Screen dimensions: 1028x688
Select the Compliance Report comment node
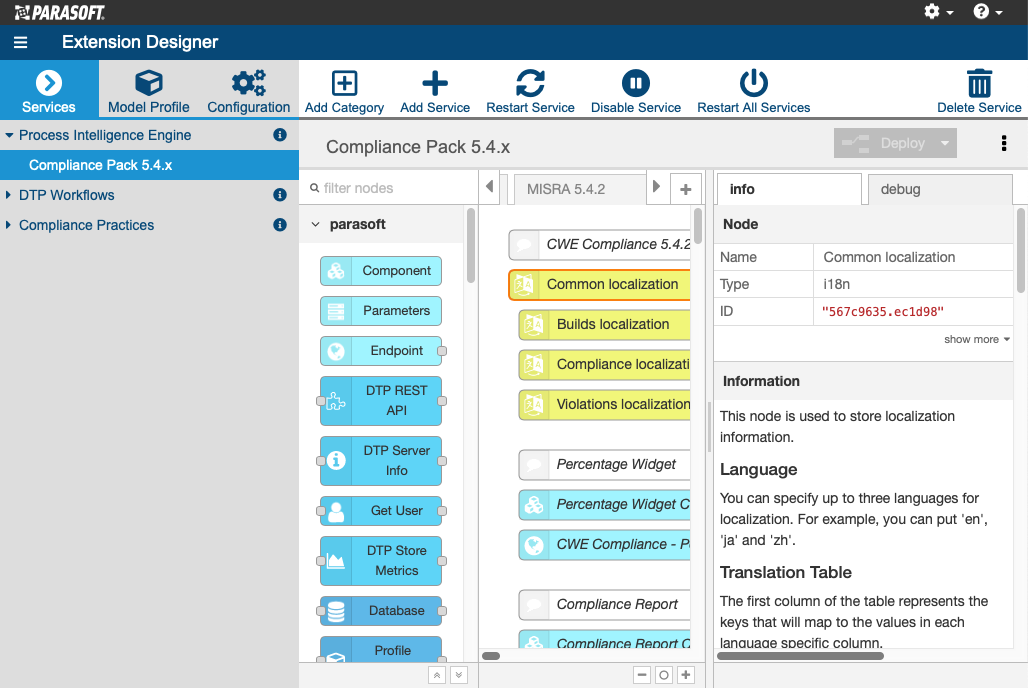coord(605,605)
